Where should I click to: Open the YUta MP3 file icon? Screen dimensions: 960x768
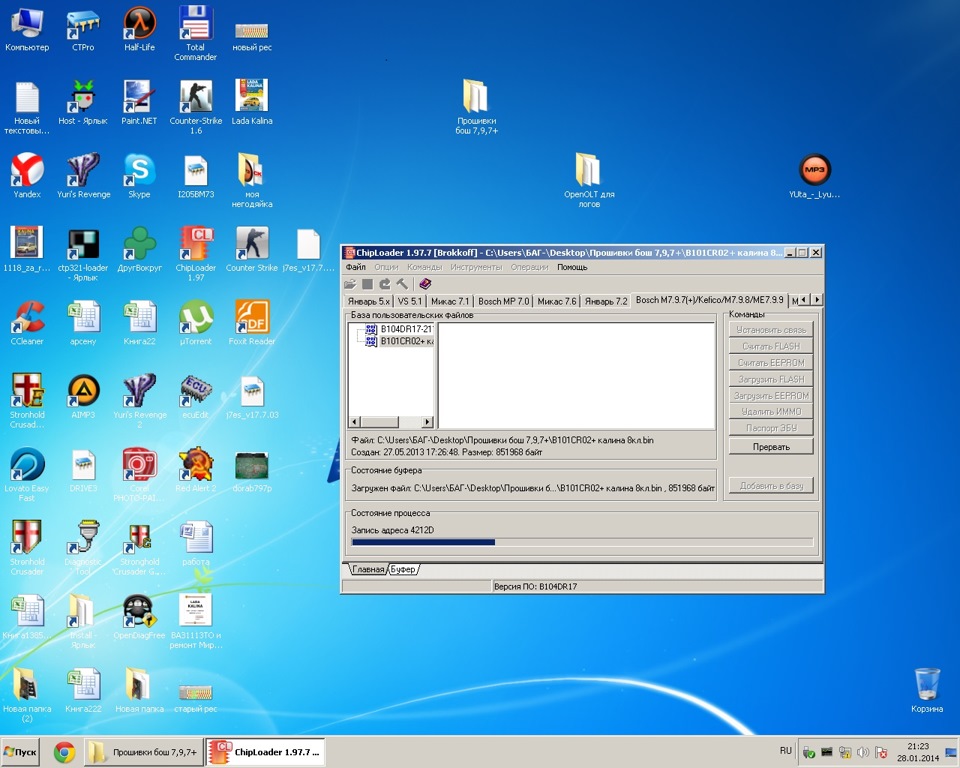point(814,175)
